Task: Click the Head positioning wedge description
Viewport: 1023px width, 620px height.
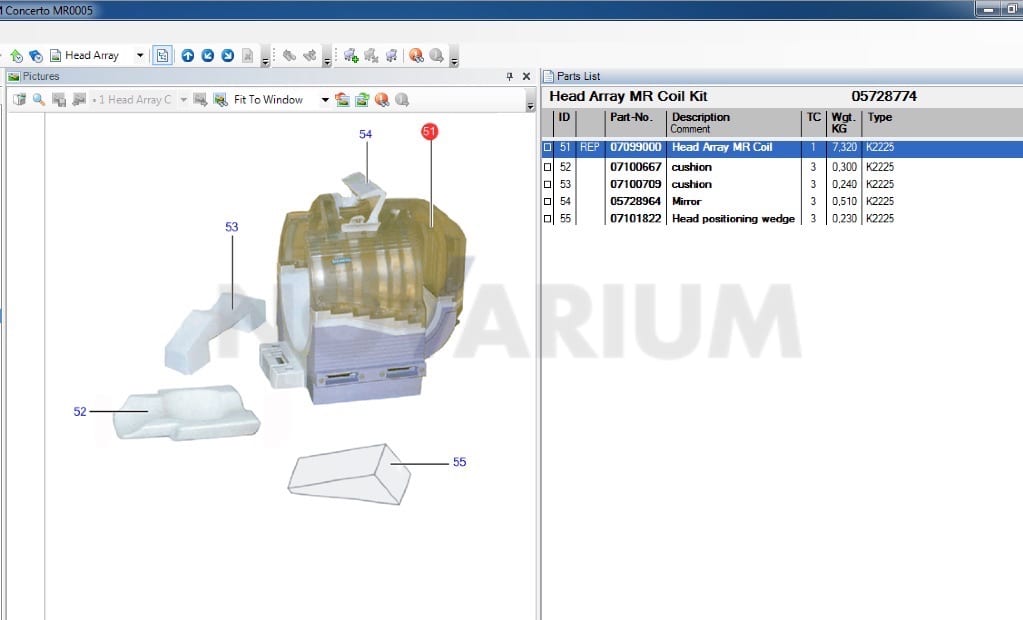Action: coord(733,219)
